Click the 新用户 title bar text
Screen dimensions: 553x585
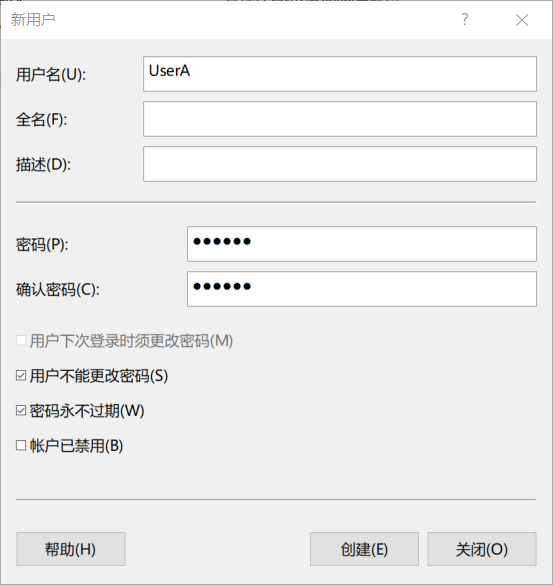[x=33, y=19]
